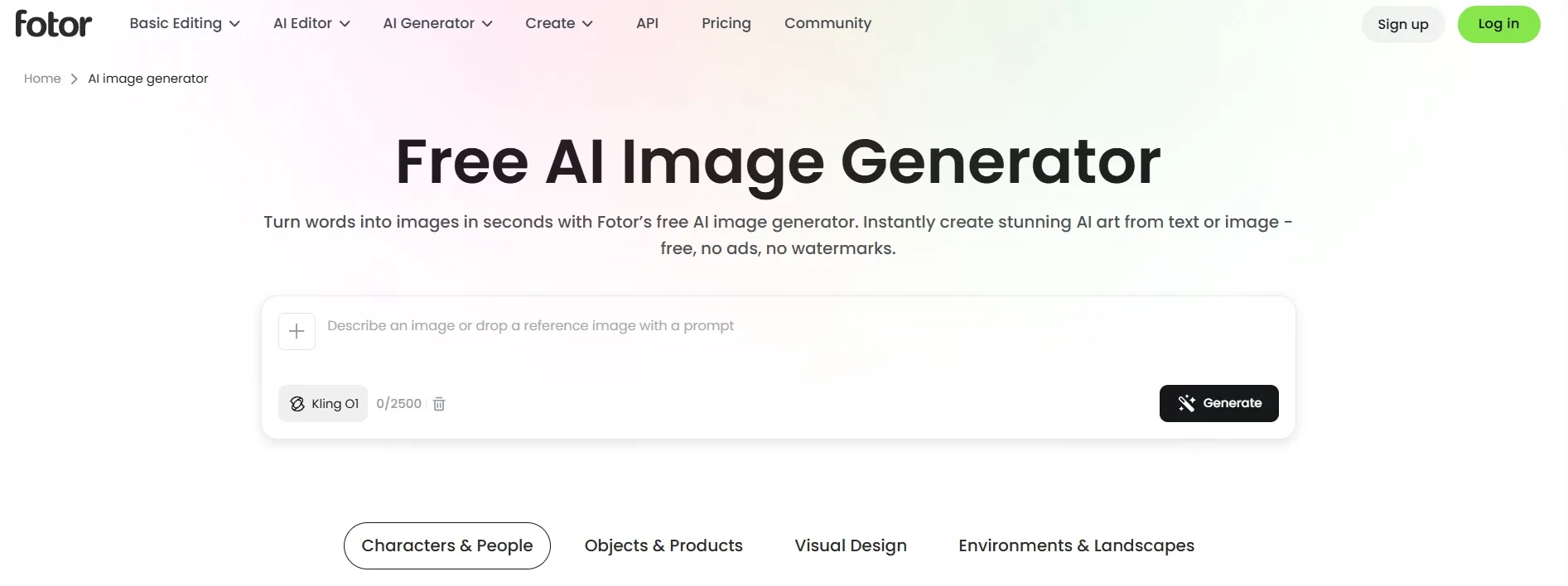Click the Free AI Image Generator heading
1568x586 pixels.
[x=778, y=162]
